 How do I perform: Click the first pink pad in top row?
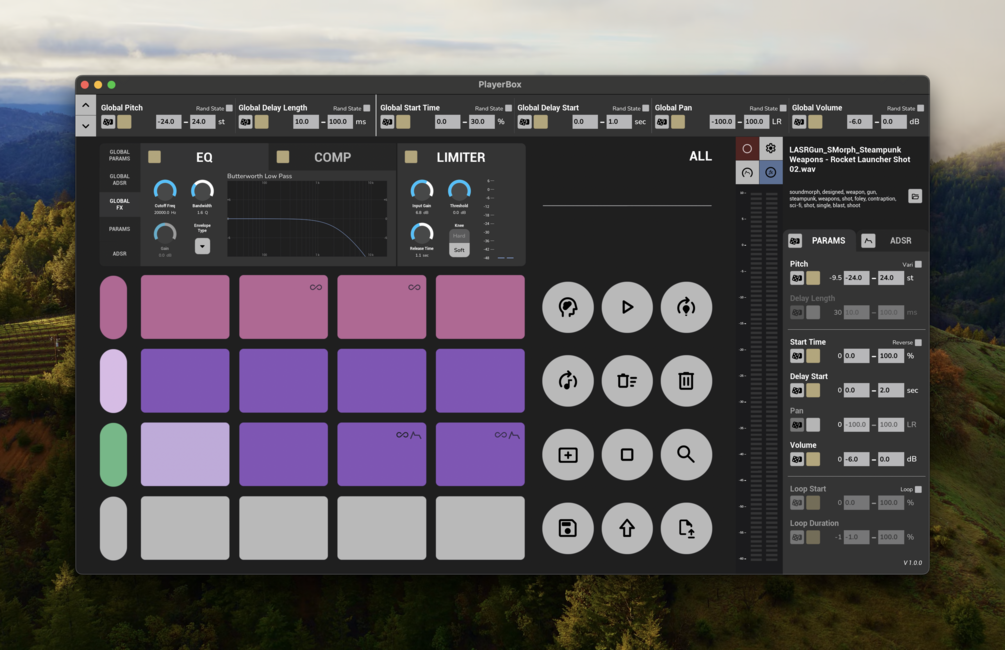click(185, 307)
